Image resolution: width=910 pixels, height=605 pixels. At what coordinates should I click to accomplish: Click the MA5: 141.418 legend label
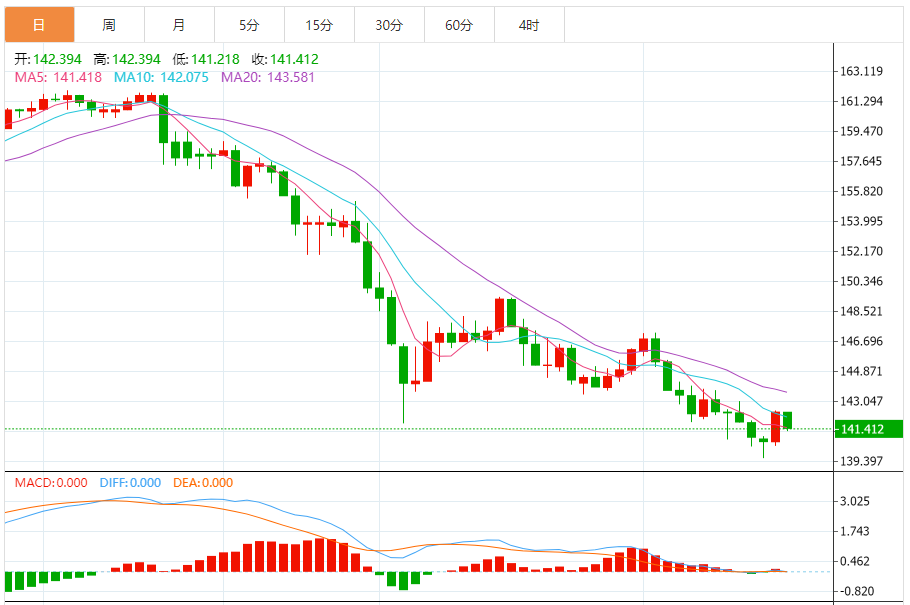pos(58,77)
